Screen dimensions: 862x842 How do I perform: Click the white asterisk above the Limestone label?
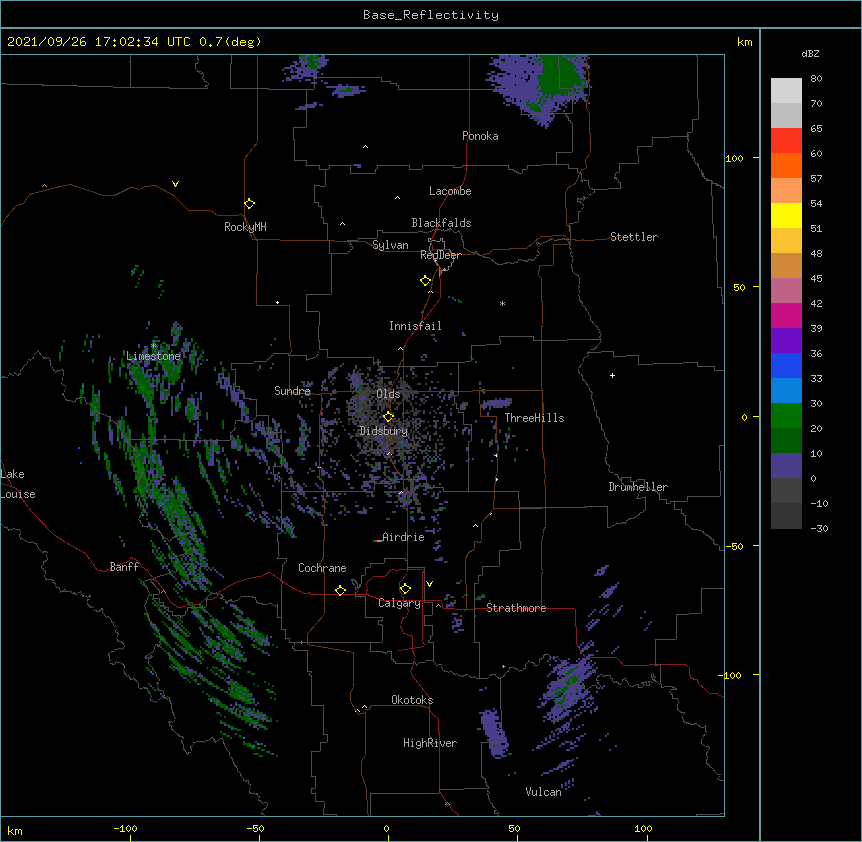click(154, 346)
